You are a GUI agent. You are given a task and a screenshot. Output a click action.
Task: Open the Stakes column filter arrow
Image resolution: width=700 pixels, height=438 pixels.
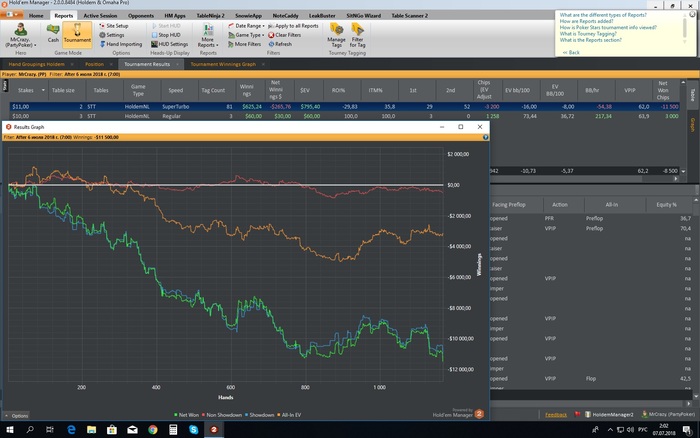click(43, 90)
